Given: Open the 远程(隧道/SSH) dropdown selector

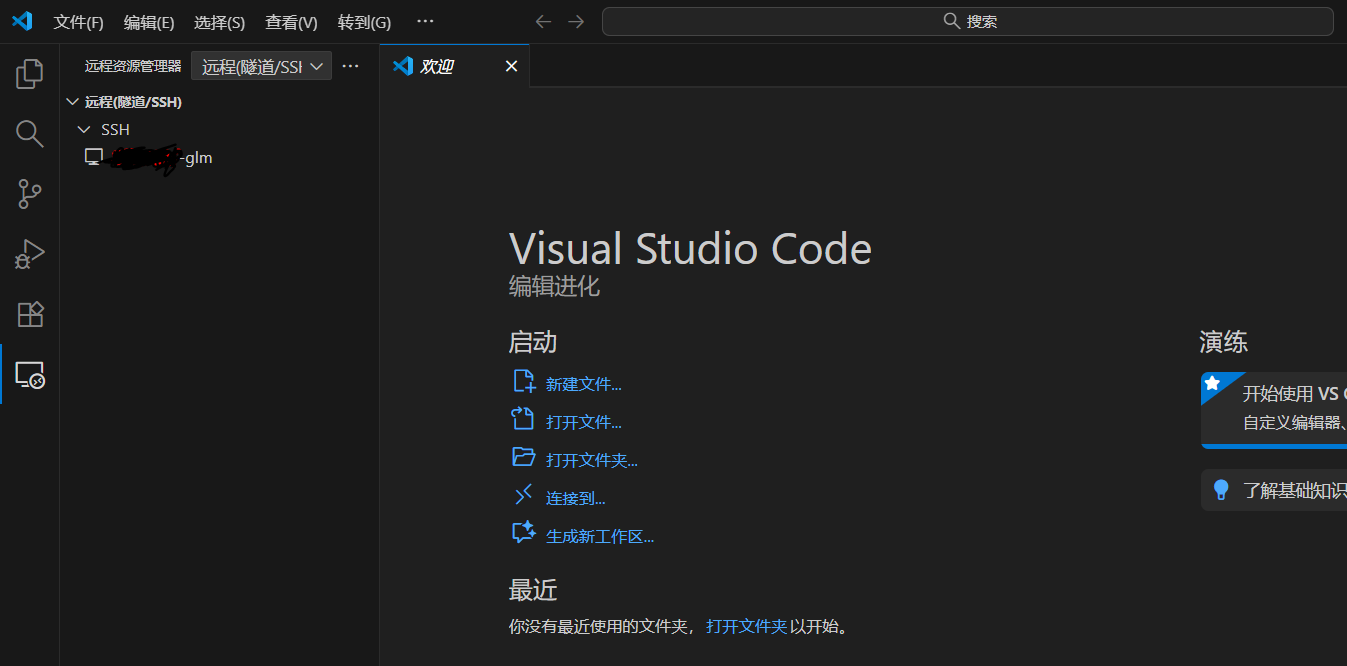Looking at the screenshot, I should point(261,65).
